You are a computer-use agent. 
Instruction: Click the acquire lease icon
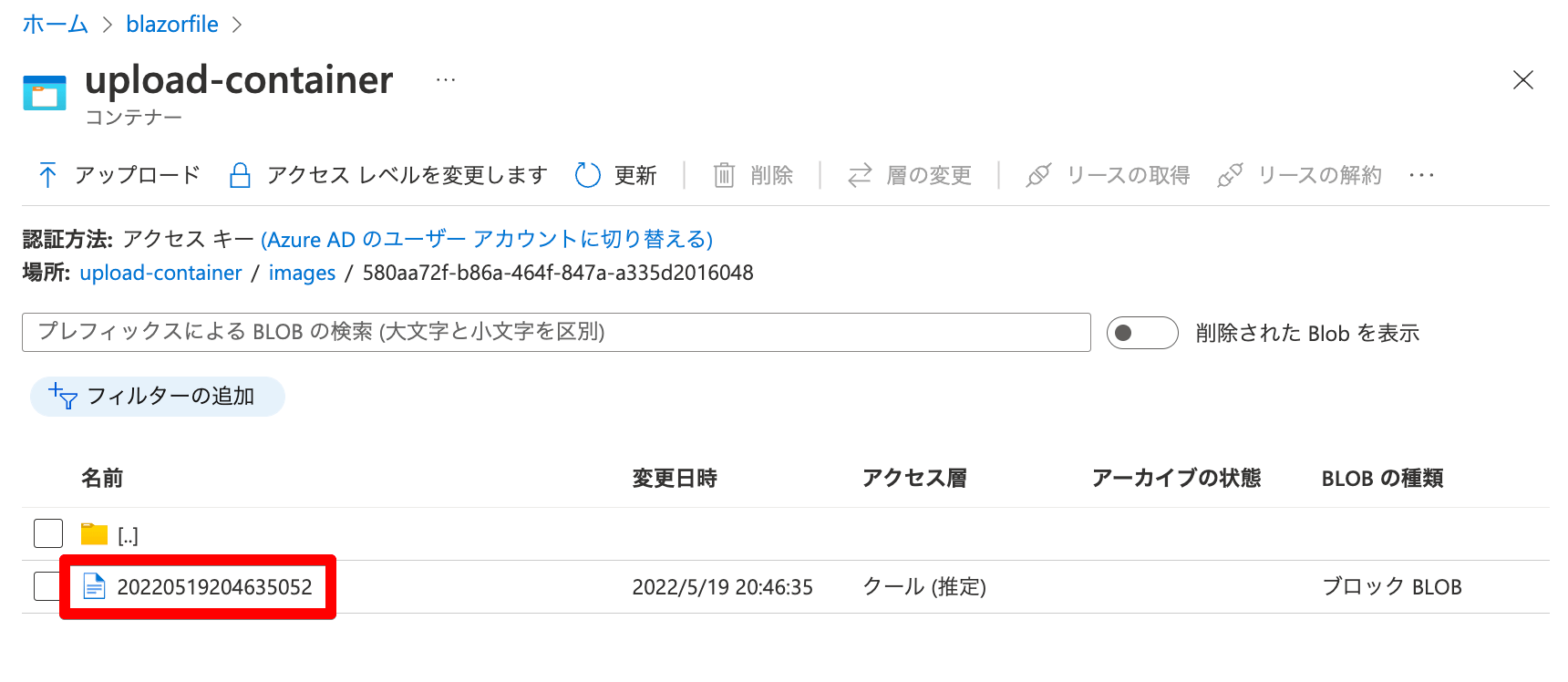coord(1038,175)
